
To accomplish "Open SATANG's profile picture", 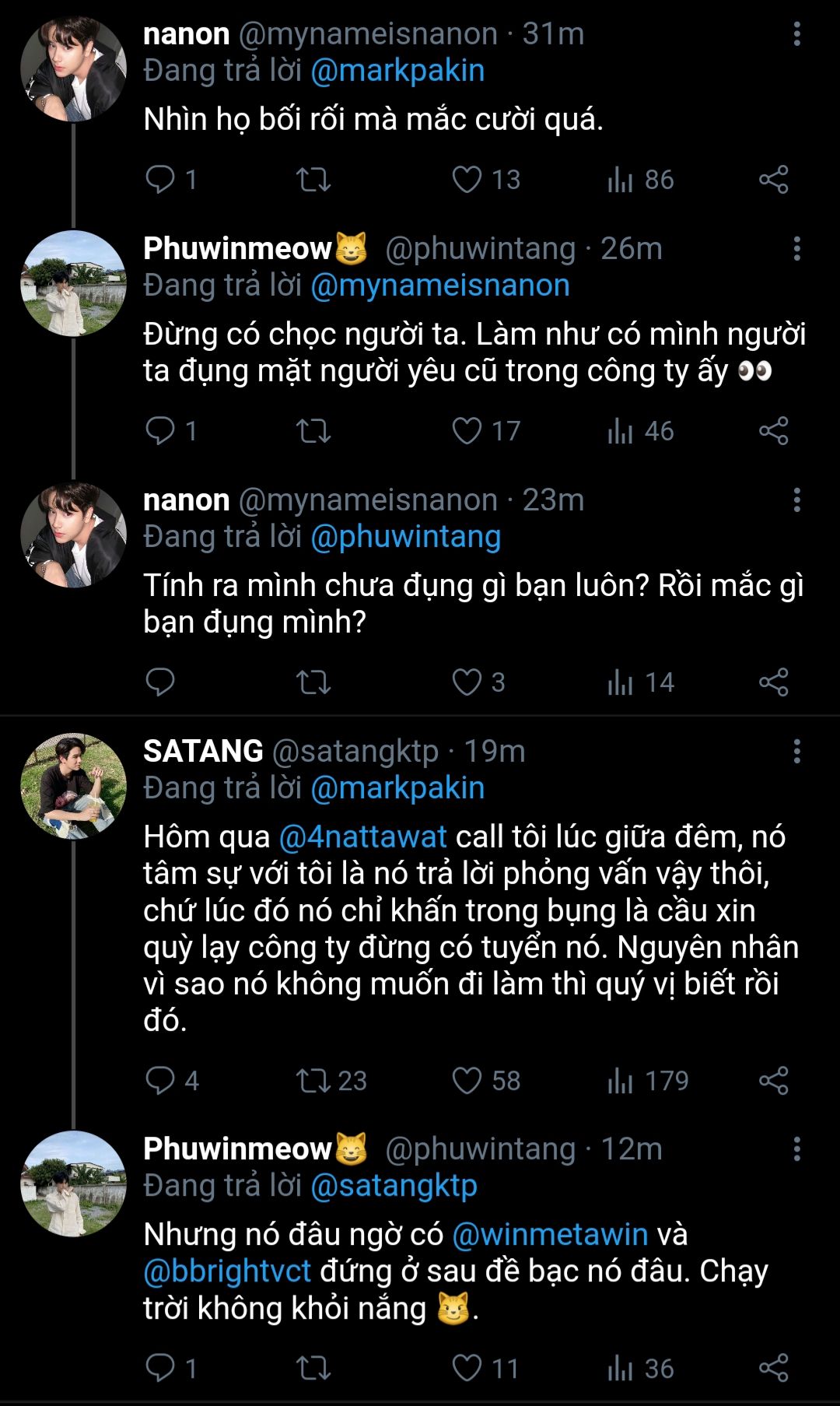I will tap(73, 786).
